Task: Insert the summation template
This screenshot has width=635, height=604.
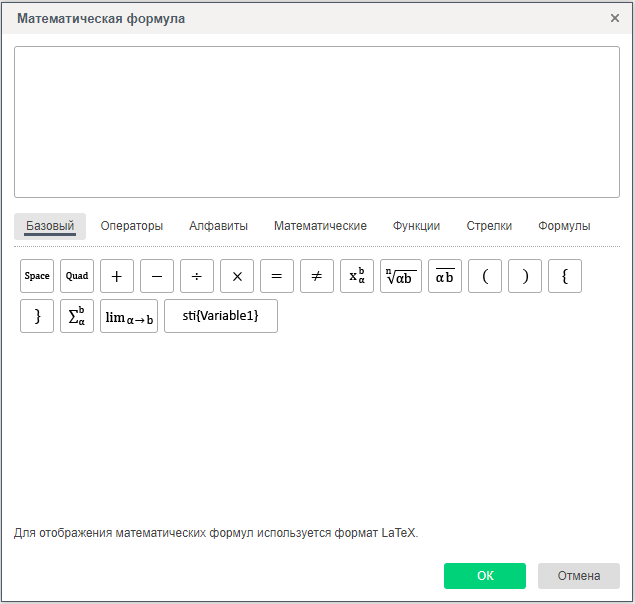Action: tap(77, 316)
